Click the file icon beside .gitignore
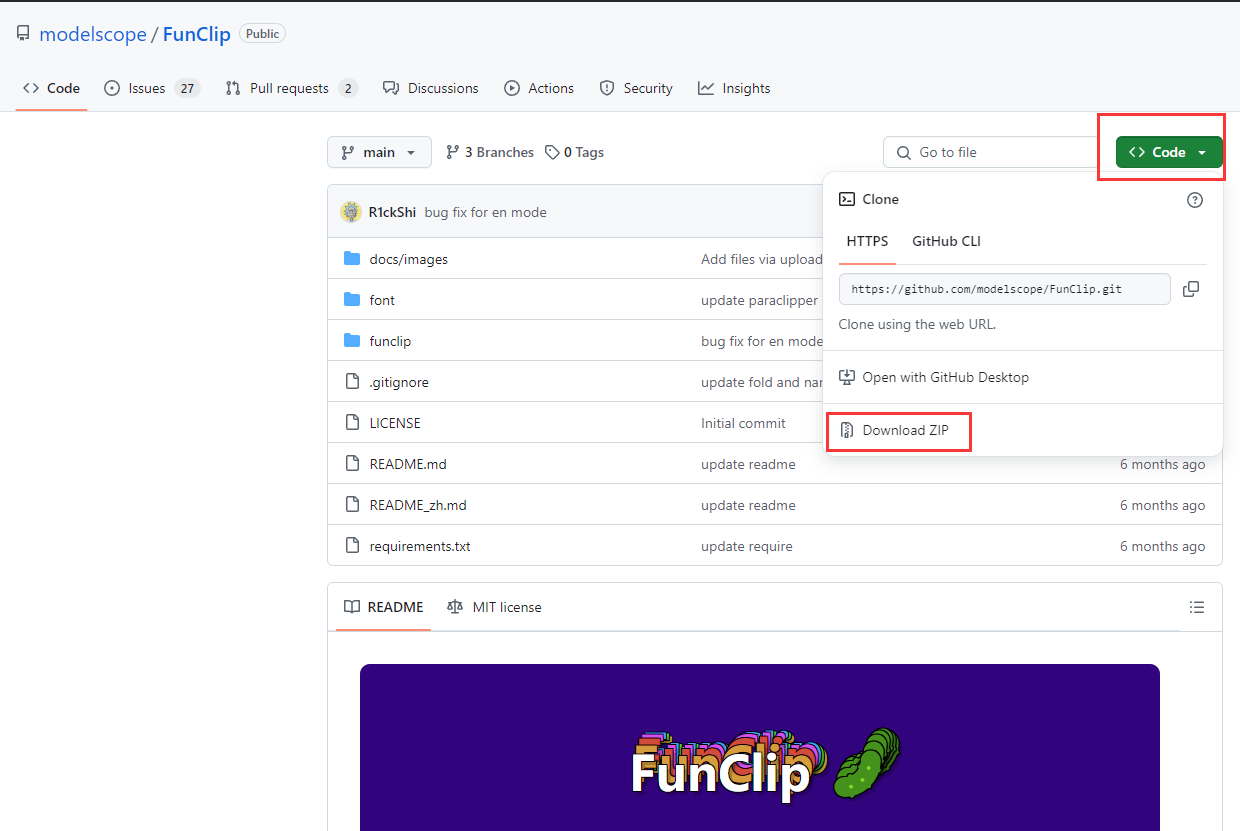Image resolution: width=1240 pixels, height=831 pixels. (352, 382)
